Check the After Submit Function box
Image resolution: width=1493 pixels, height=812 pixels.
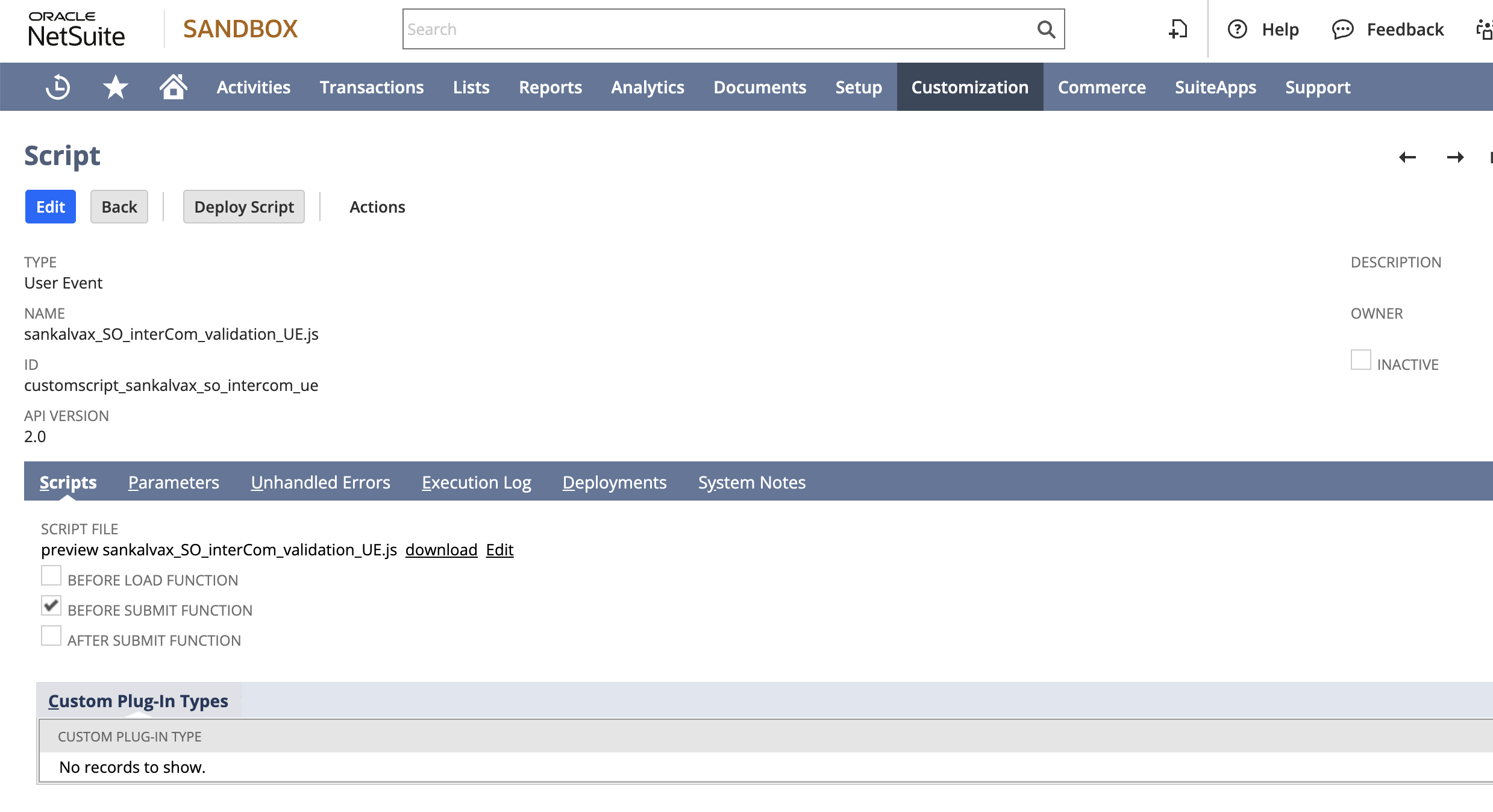point(51,636)
